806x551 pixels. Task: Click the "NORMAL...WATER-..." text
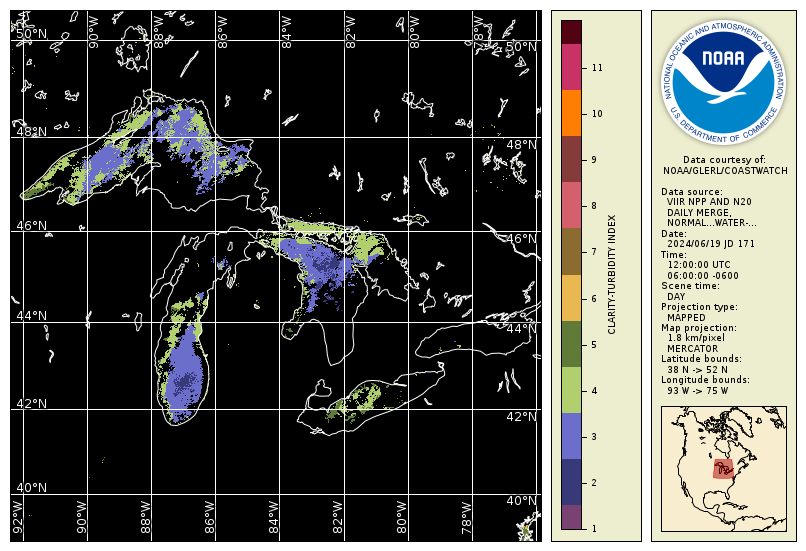pos(711,223)
